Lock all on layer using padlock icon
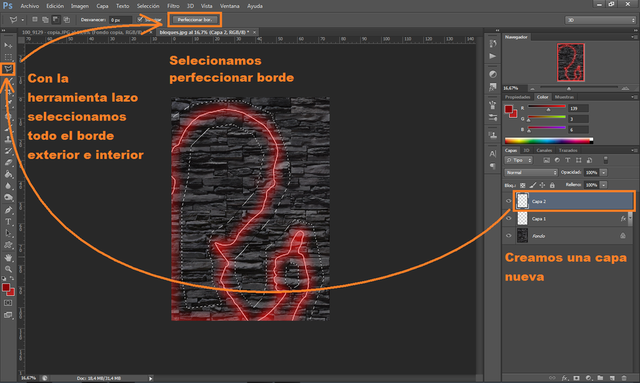This screenshot has height=383, width=640. [x=552, y=185]
